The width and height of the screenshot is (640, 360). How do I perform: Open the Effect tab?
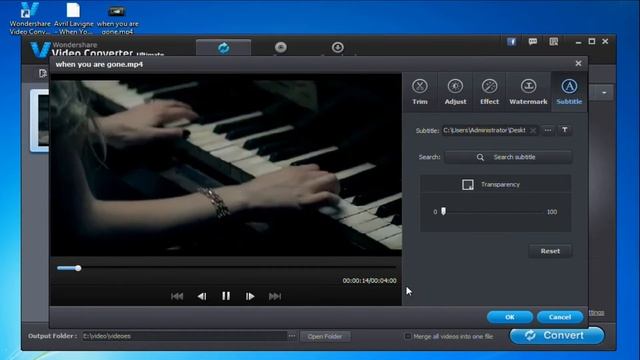489,92
